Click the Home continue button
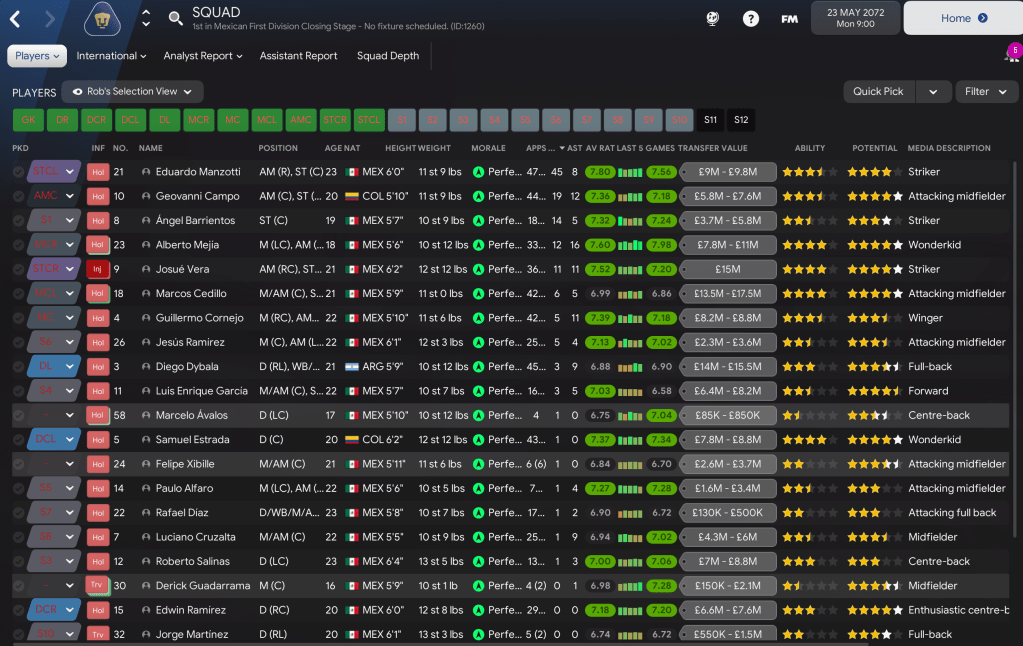 pyautogui.click(x=962, y=18)
